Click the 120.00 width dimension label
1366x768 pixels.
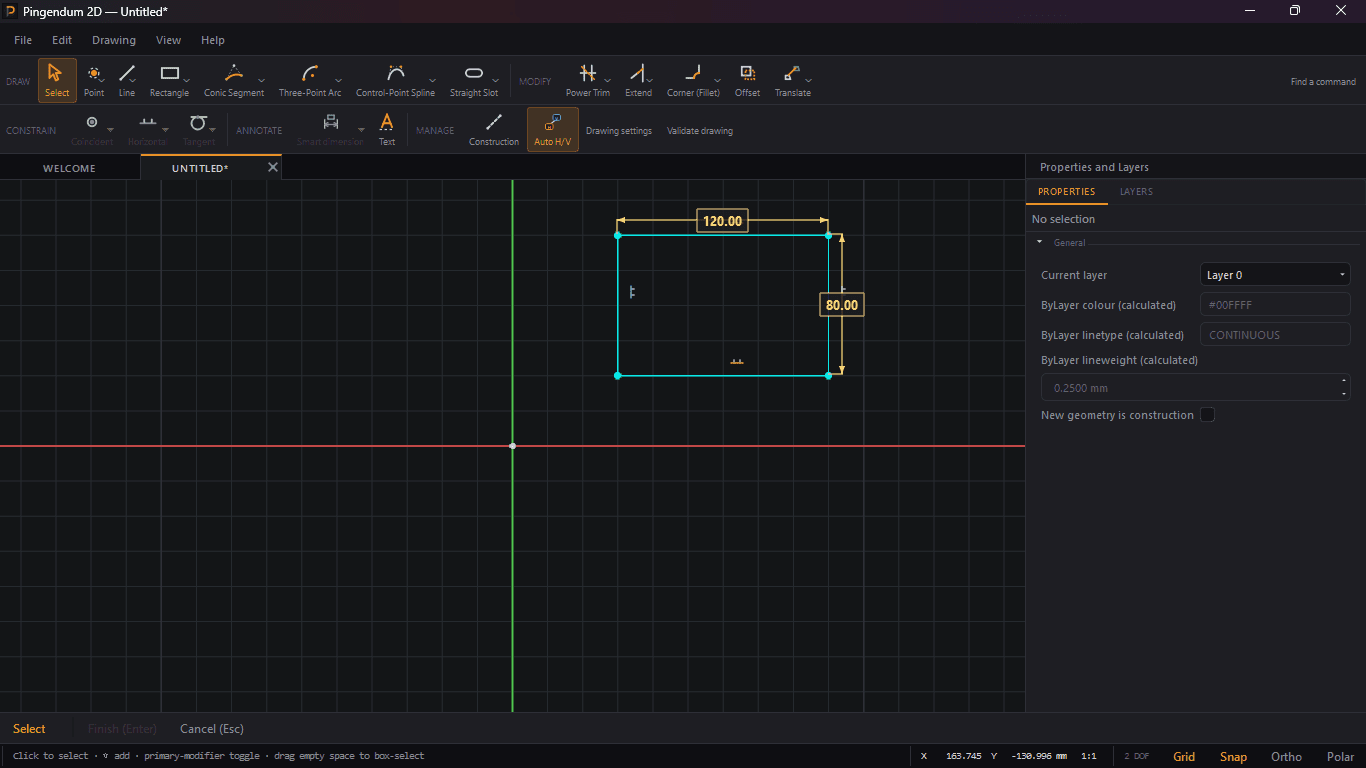point(722,221)
